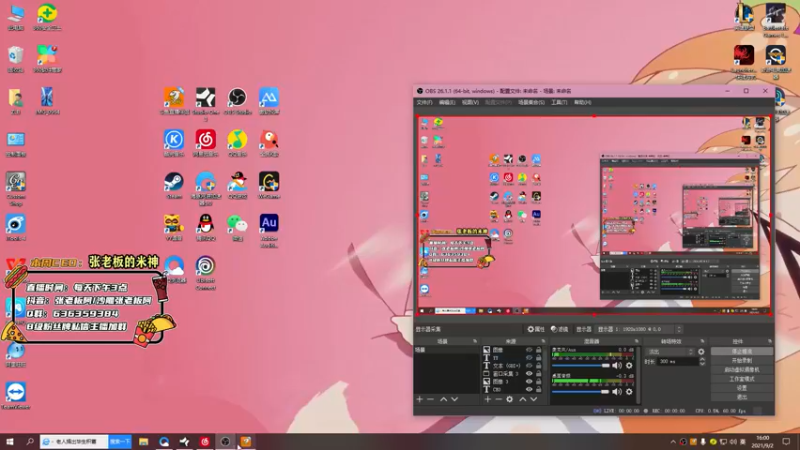The width and height of the screenshot is (800, 450).
Task: Open the Steam desktop shortcut
Action: tap(174, 186)
